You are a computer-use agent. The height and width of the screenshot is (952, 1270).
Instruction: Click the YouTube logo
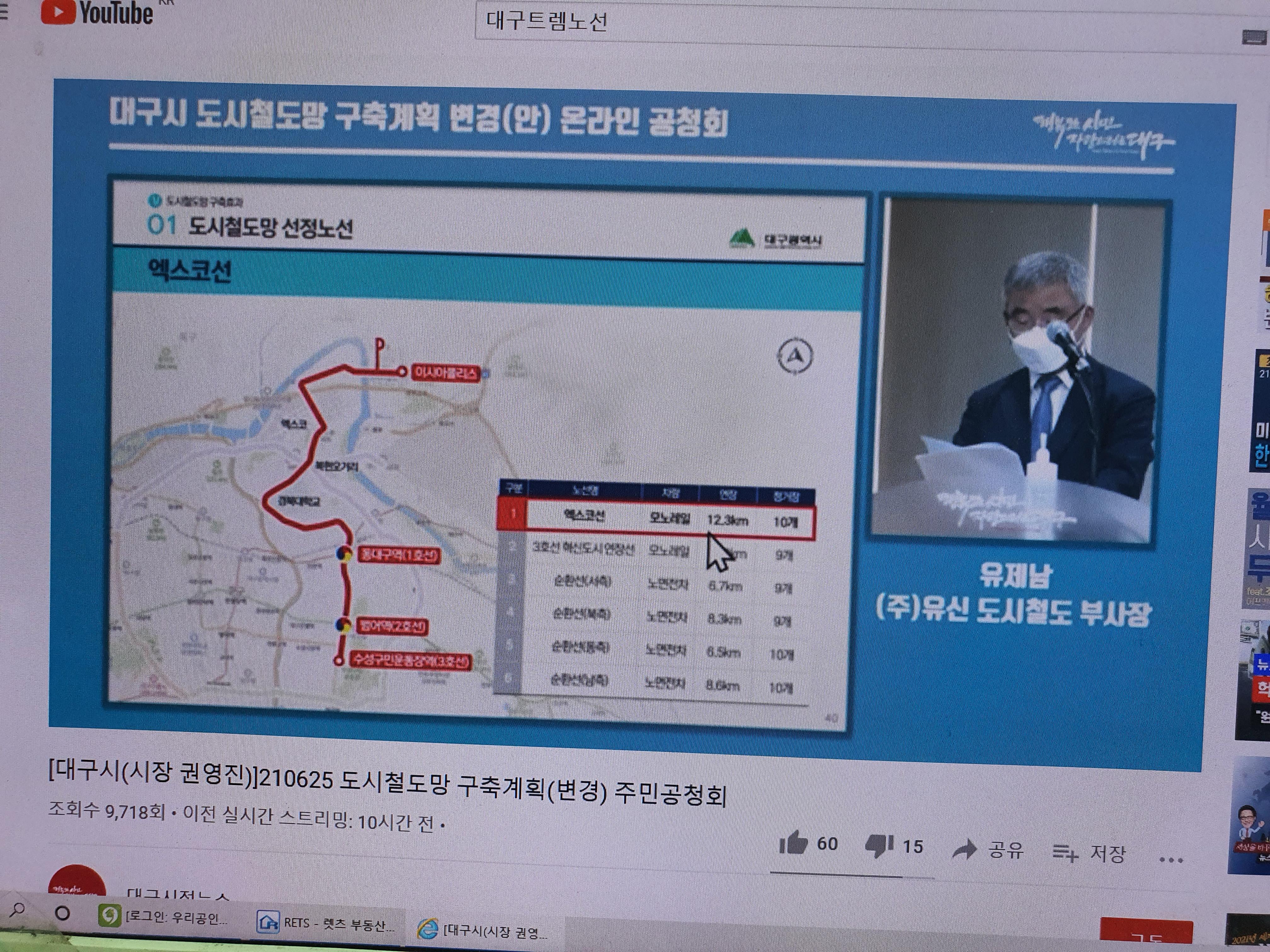pos(96,13)
